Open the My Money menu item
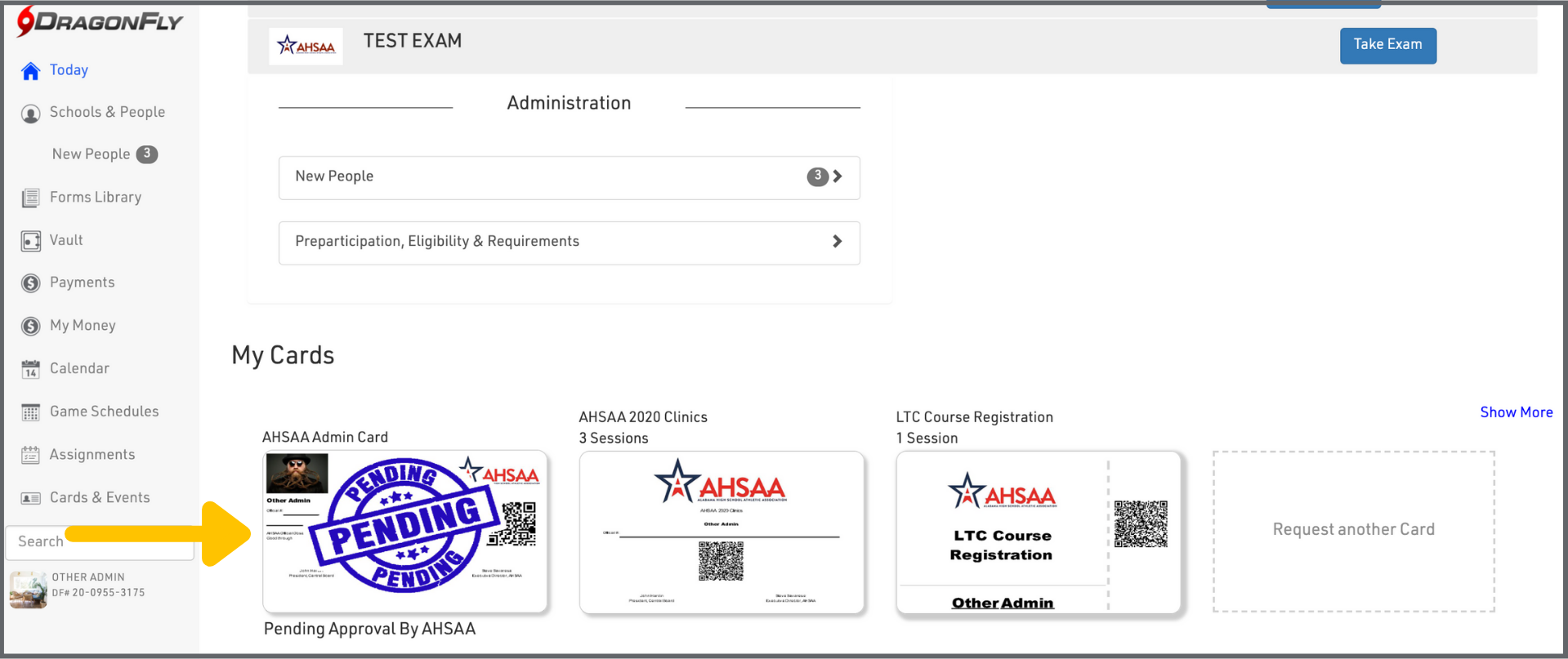Screen dimensions: 1568x659 pos(83,326)
